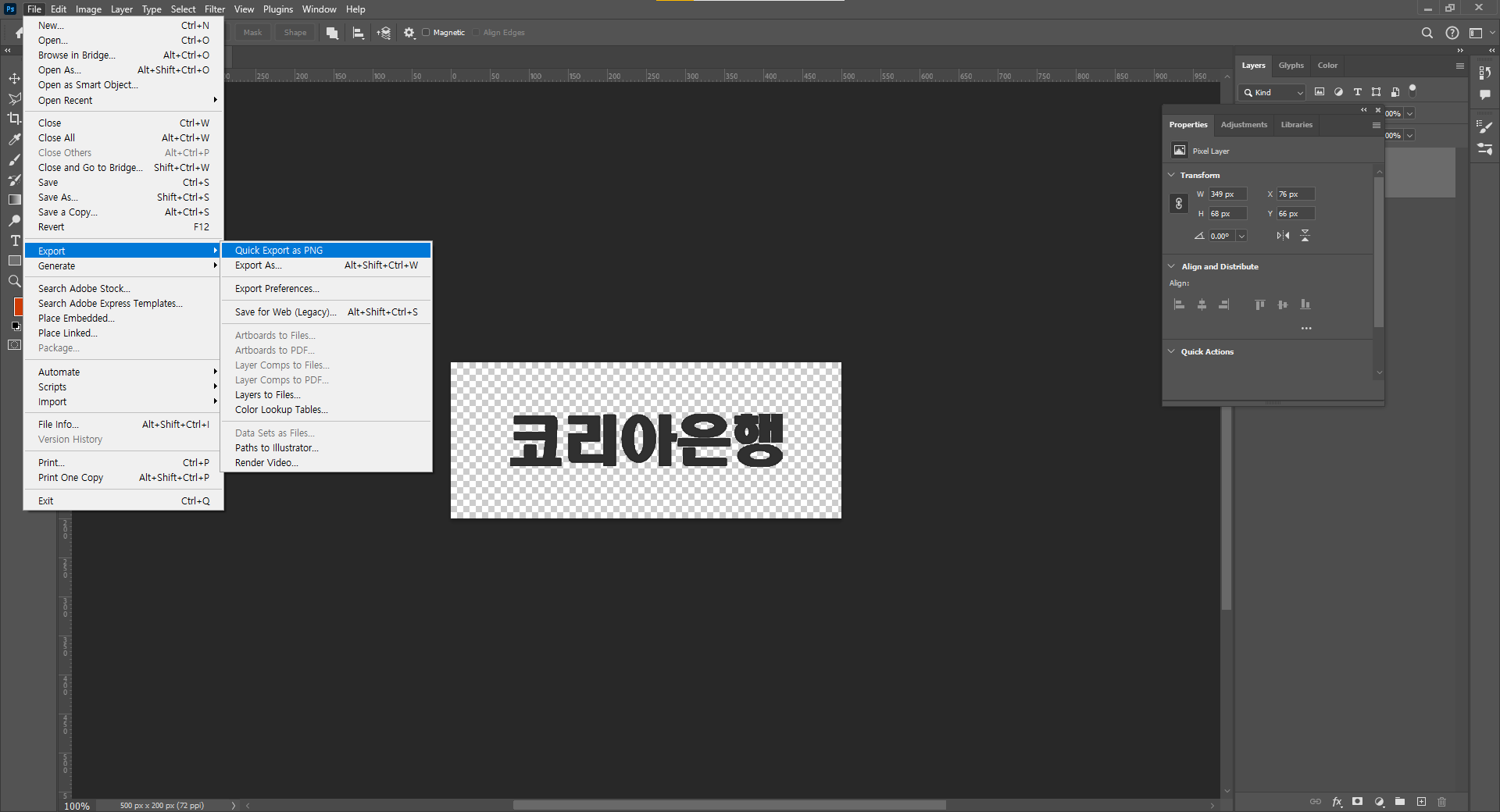Image resolution: width=1500 pixels, height=812 pixels.
Task: Choose Quick Export as PNG
Action: tap(327, 251)
